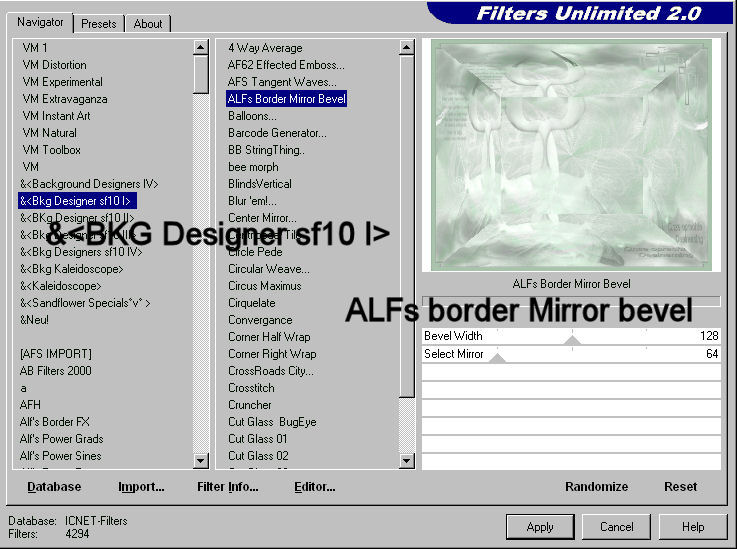Choose Blur 'em!... filter

(x=252, y=201)
